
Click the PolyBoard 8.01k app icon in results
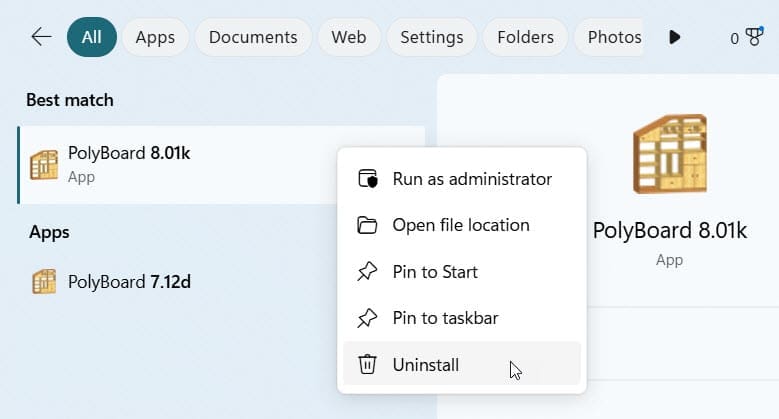tap(44, 164)
